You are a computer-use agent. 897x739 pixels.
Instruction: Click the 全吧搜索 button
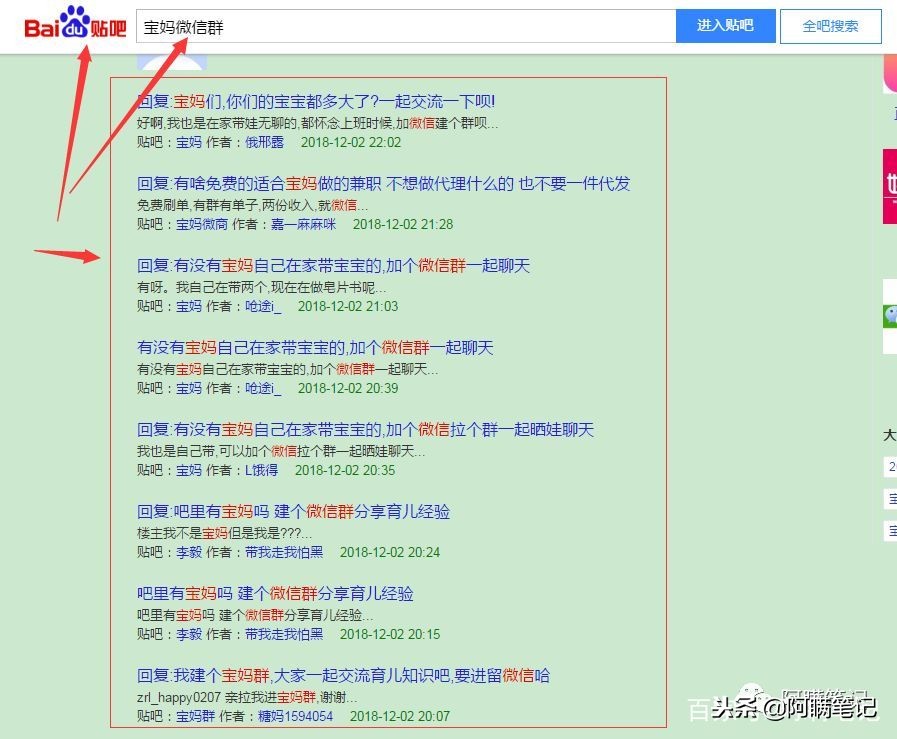[x=831, y=26]
